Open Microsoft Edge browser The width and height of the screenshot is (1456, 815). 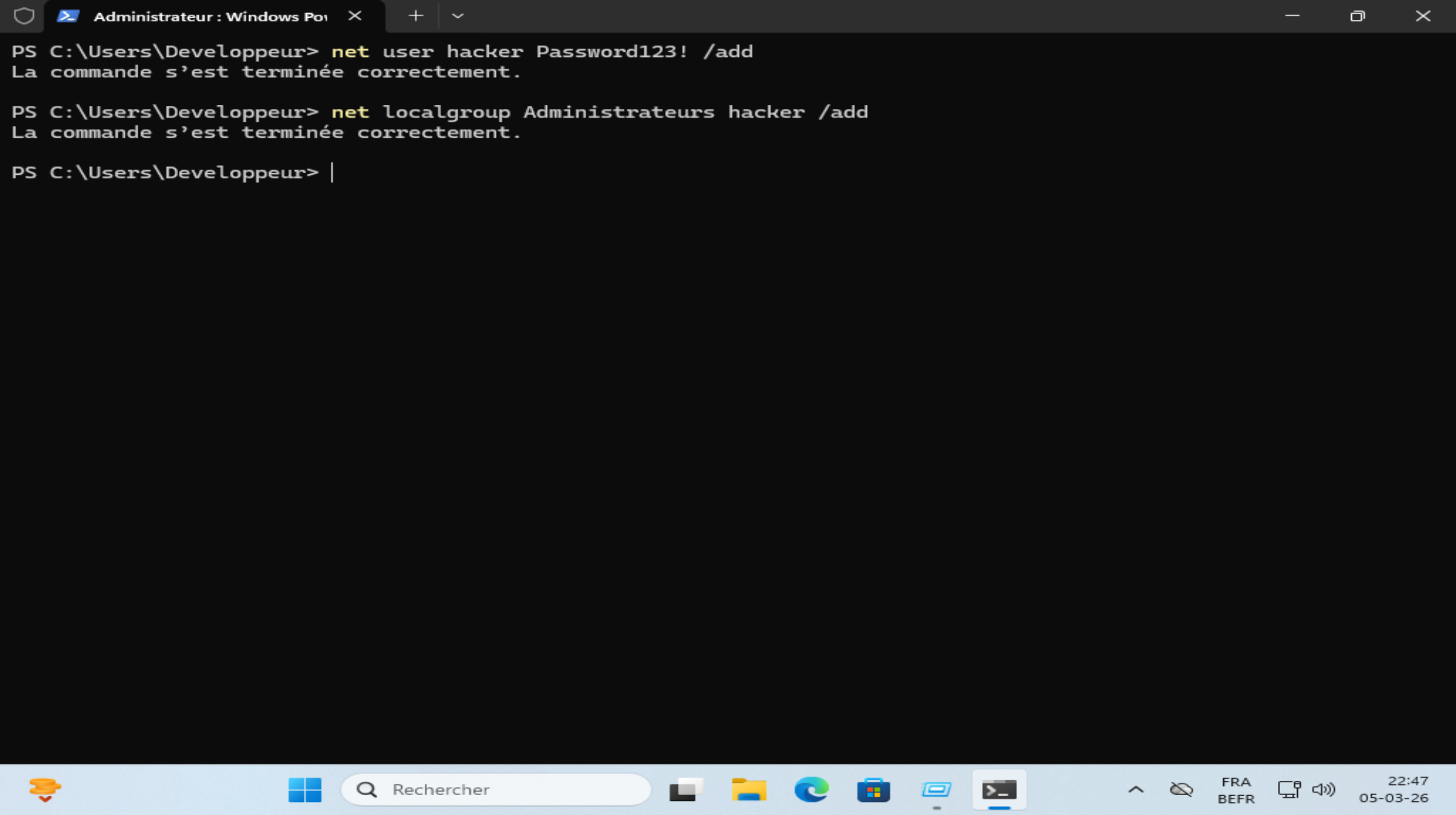point(811,789)
